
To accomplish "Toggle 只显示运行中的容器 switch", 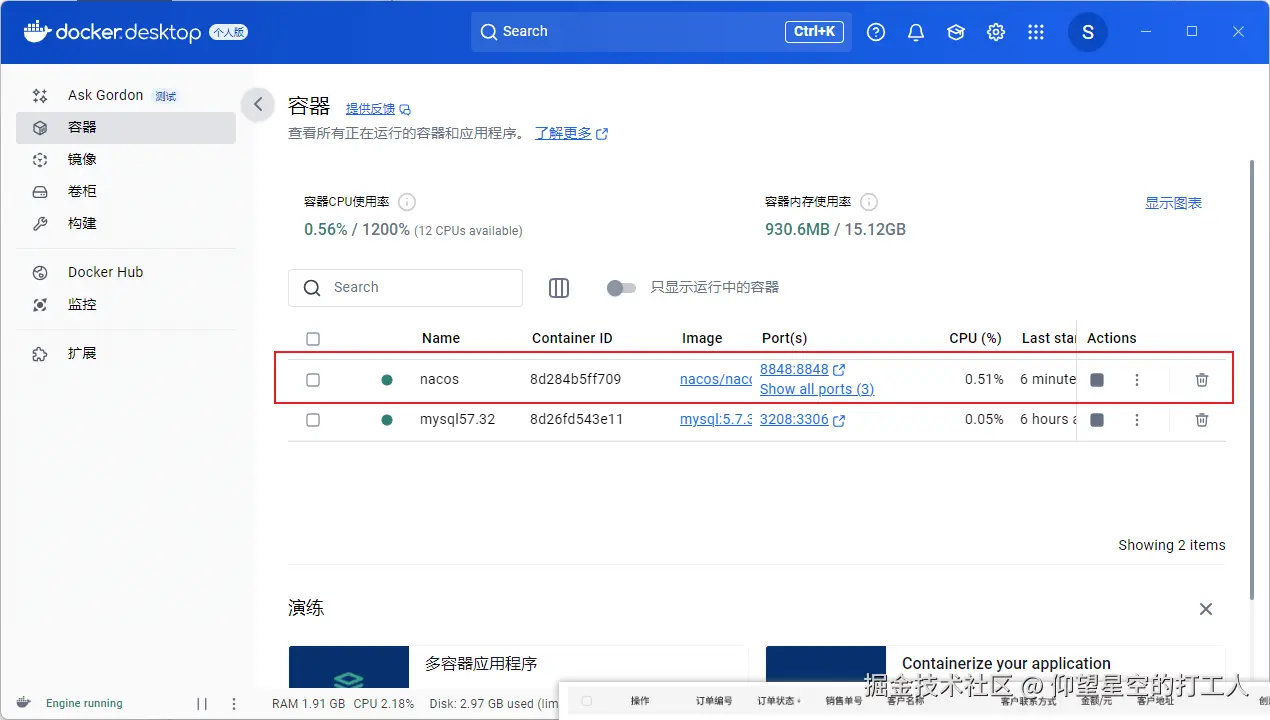I will (621, 288).
